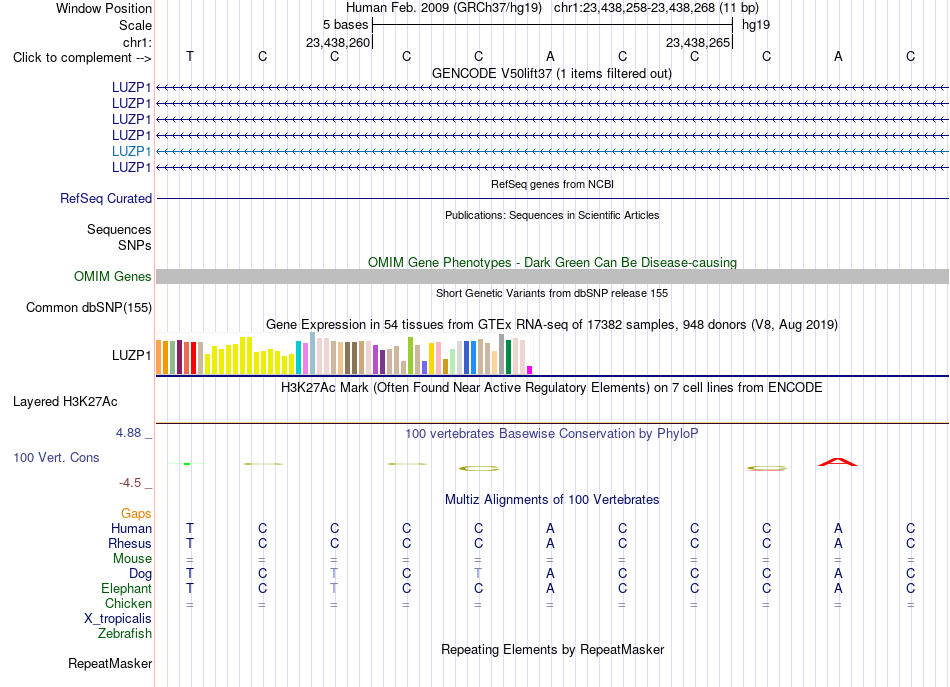This screenshot has height=687, width=950.
Task: Click the 4.88 PhyloP upper scale value
Action: [x=128, y=433]
